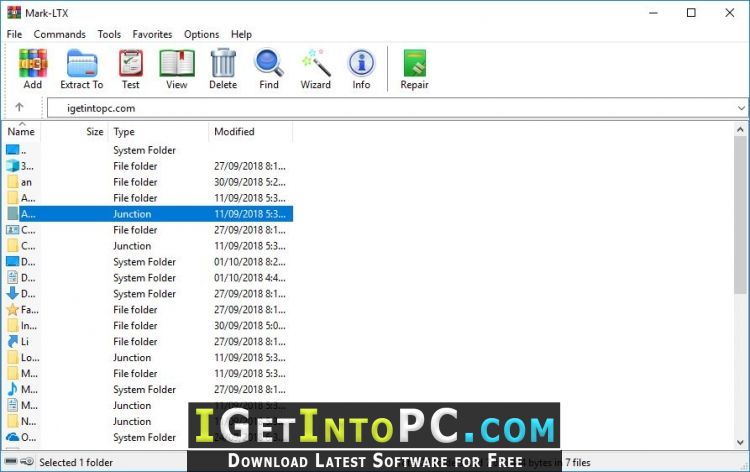
Task: Select the 3D objects folder icon '3...'
Action: (x=12, y=166)
